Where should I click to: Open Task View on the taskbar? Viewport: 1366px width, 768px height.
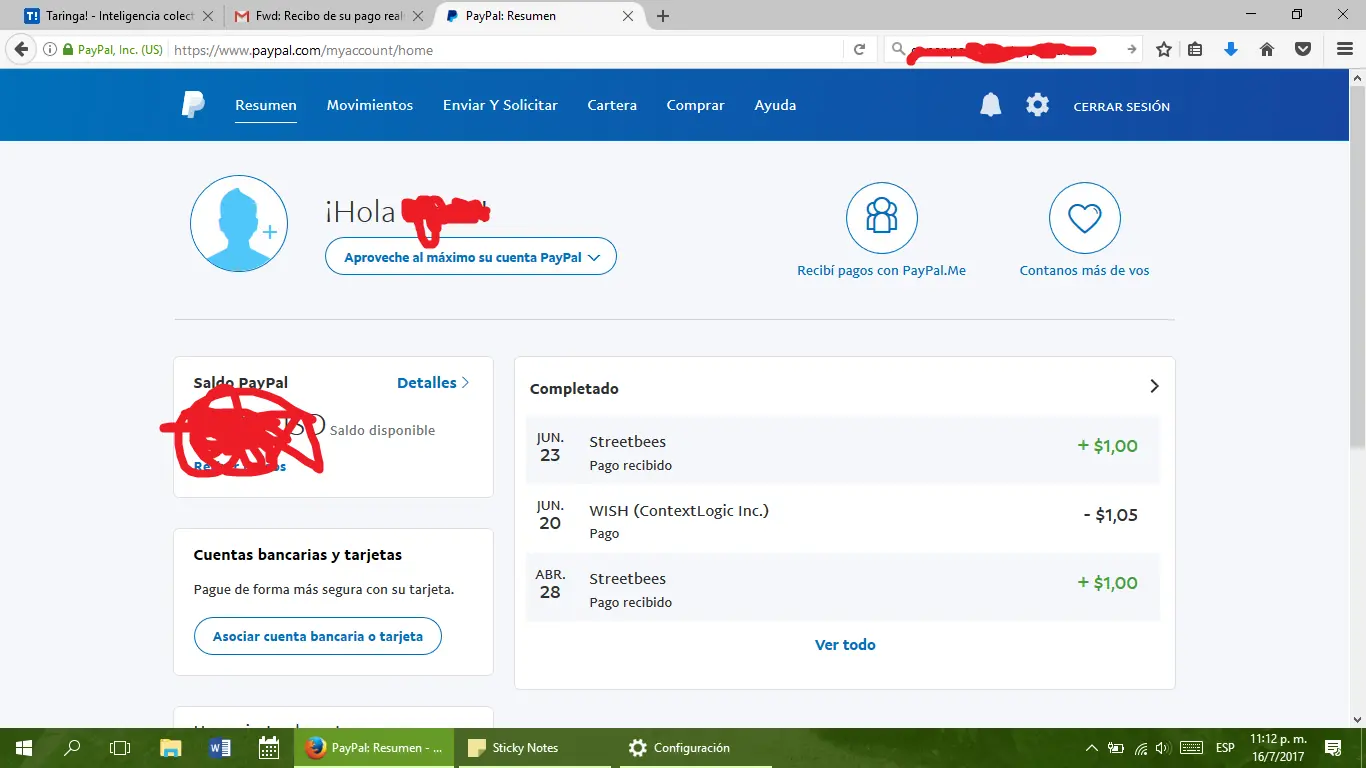tap(120, 748)
